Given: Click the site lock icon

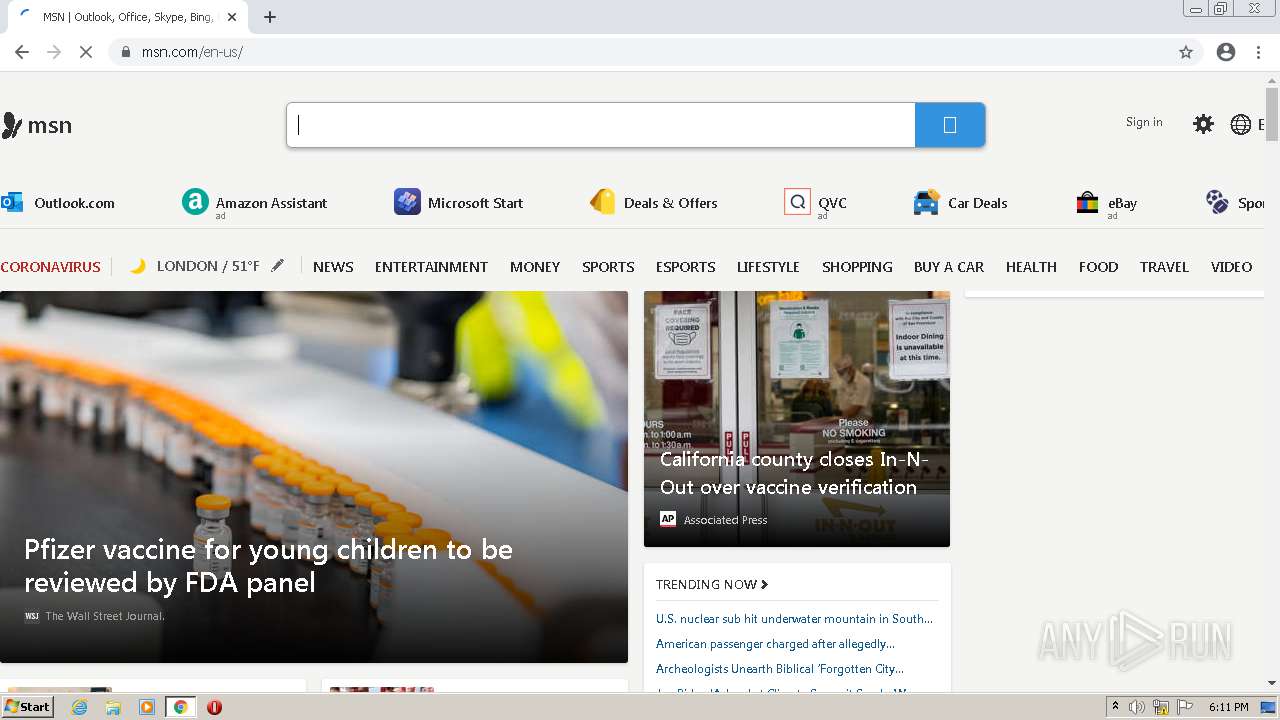Looking at the screenshot, I should tap(126, 52).
